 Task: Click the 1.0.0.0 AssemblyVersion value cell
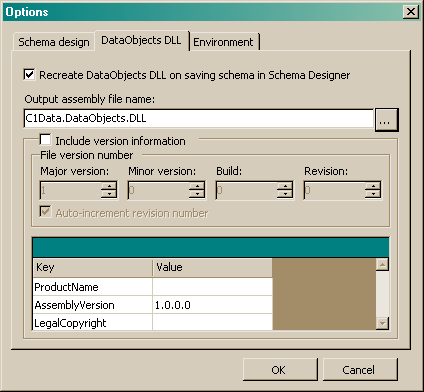click(x=212, y=305)
